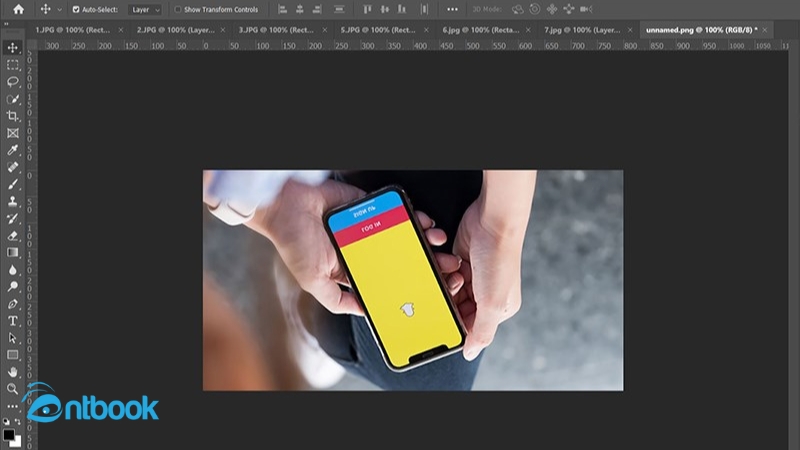Toggle the Auto-Select checkbox
800x450 pixels.
pos(76,9)
